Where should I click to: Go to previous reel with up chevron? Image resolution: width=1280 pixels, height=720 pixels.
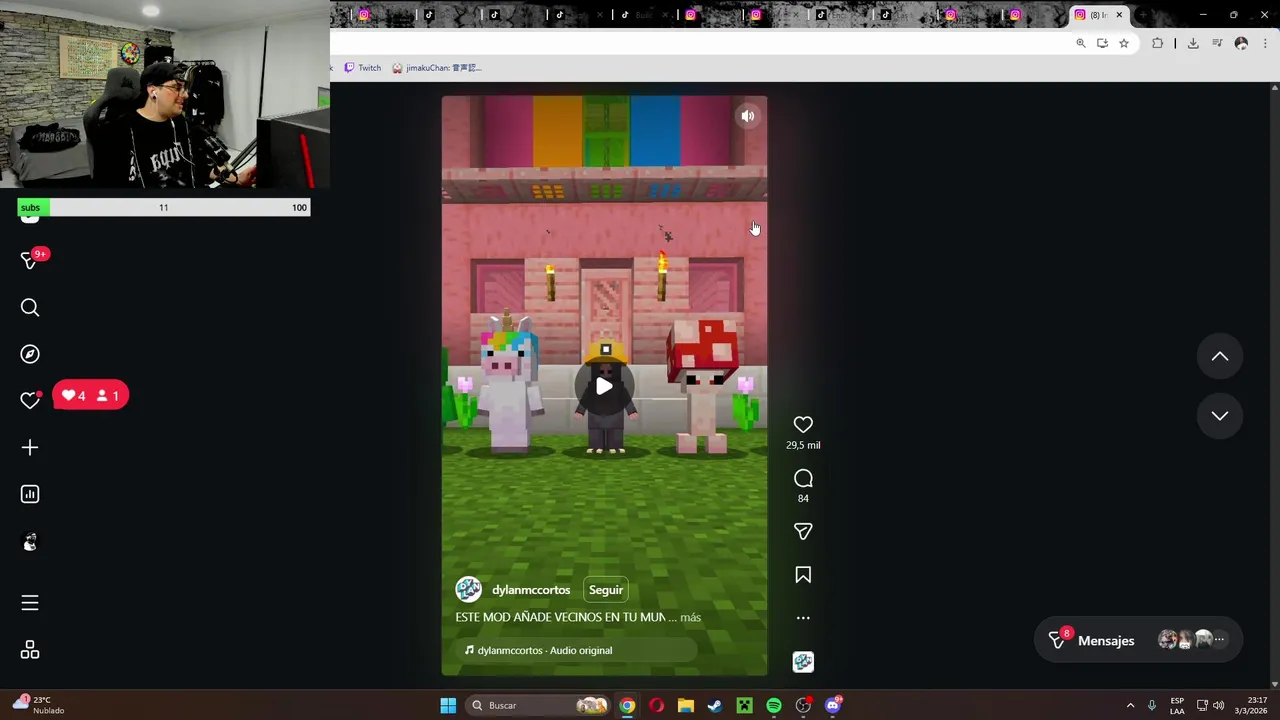[1220, 356]
